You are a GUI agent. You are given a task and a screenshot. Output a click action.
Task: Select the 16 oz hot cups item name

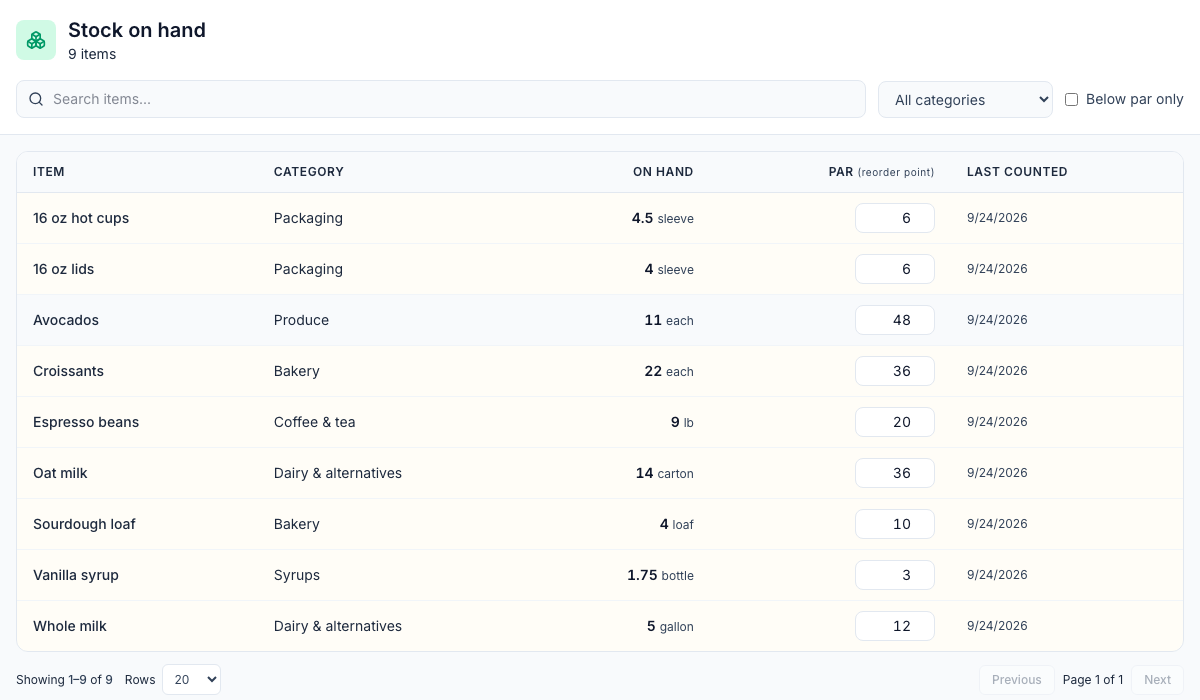tap(81, 218)
